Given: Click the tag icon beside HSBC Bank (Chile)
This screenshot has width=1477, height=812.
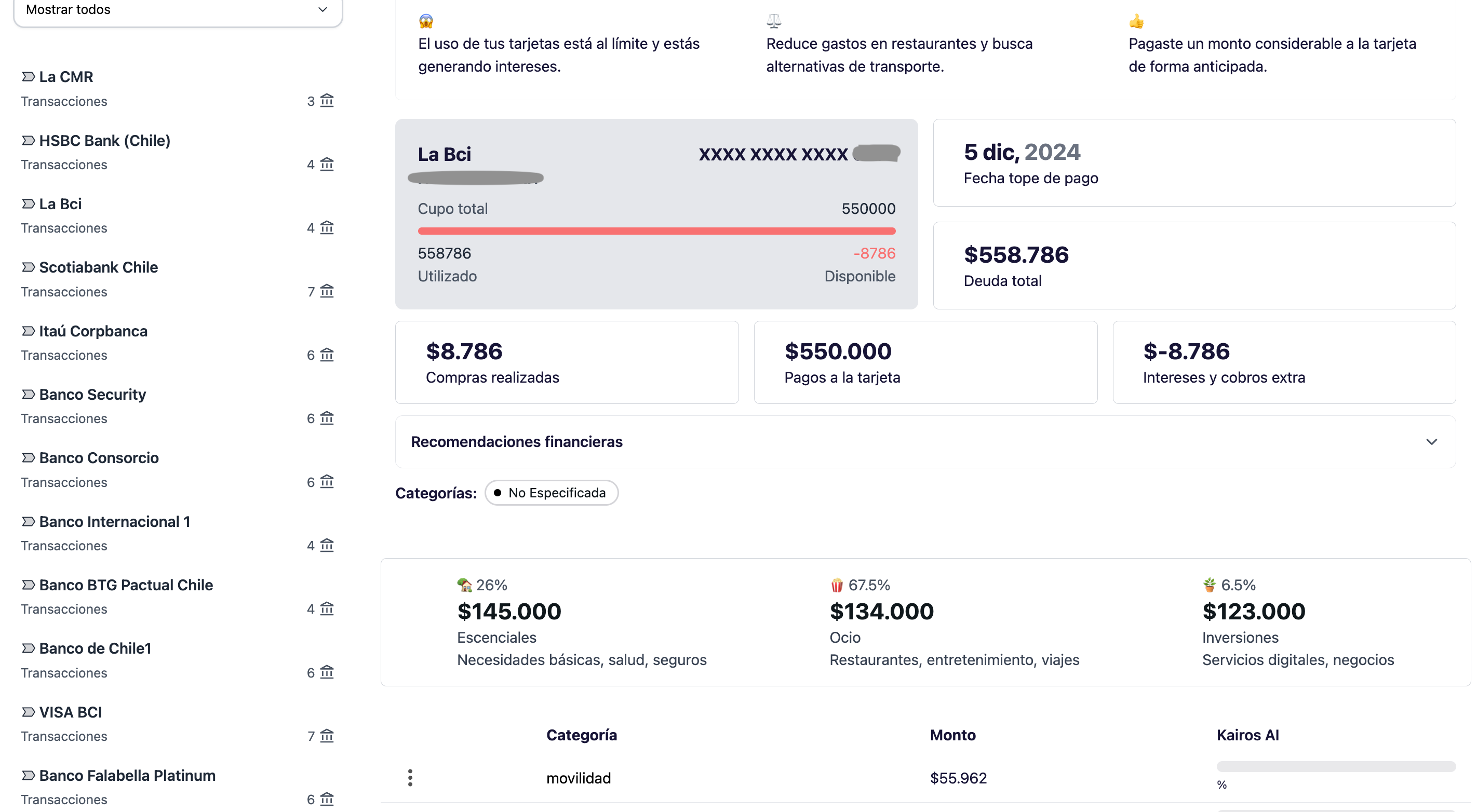Looking at the screenshot, I should (x=28, y=140).
